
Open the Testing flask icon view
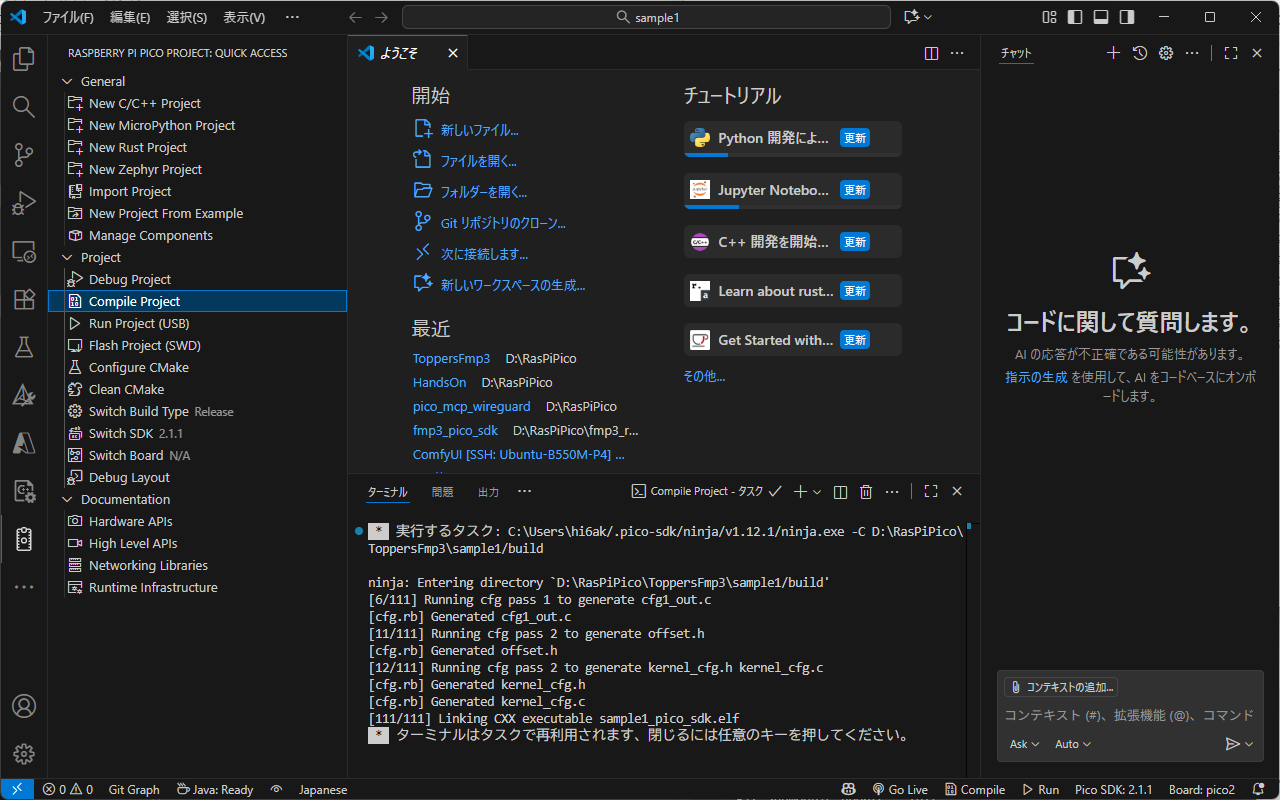point(23,347)
